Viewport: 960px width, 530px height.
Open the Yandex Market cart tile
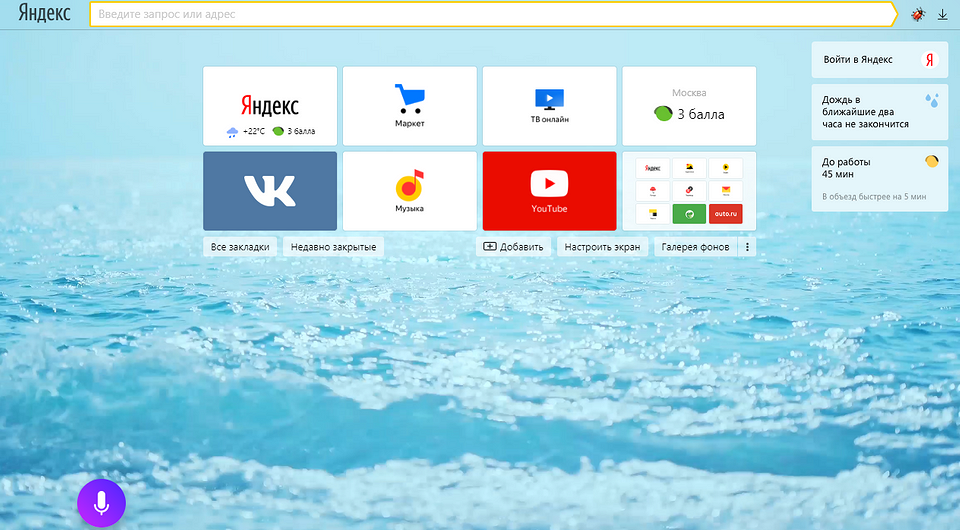tap(409, 106)
